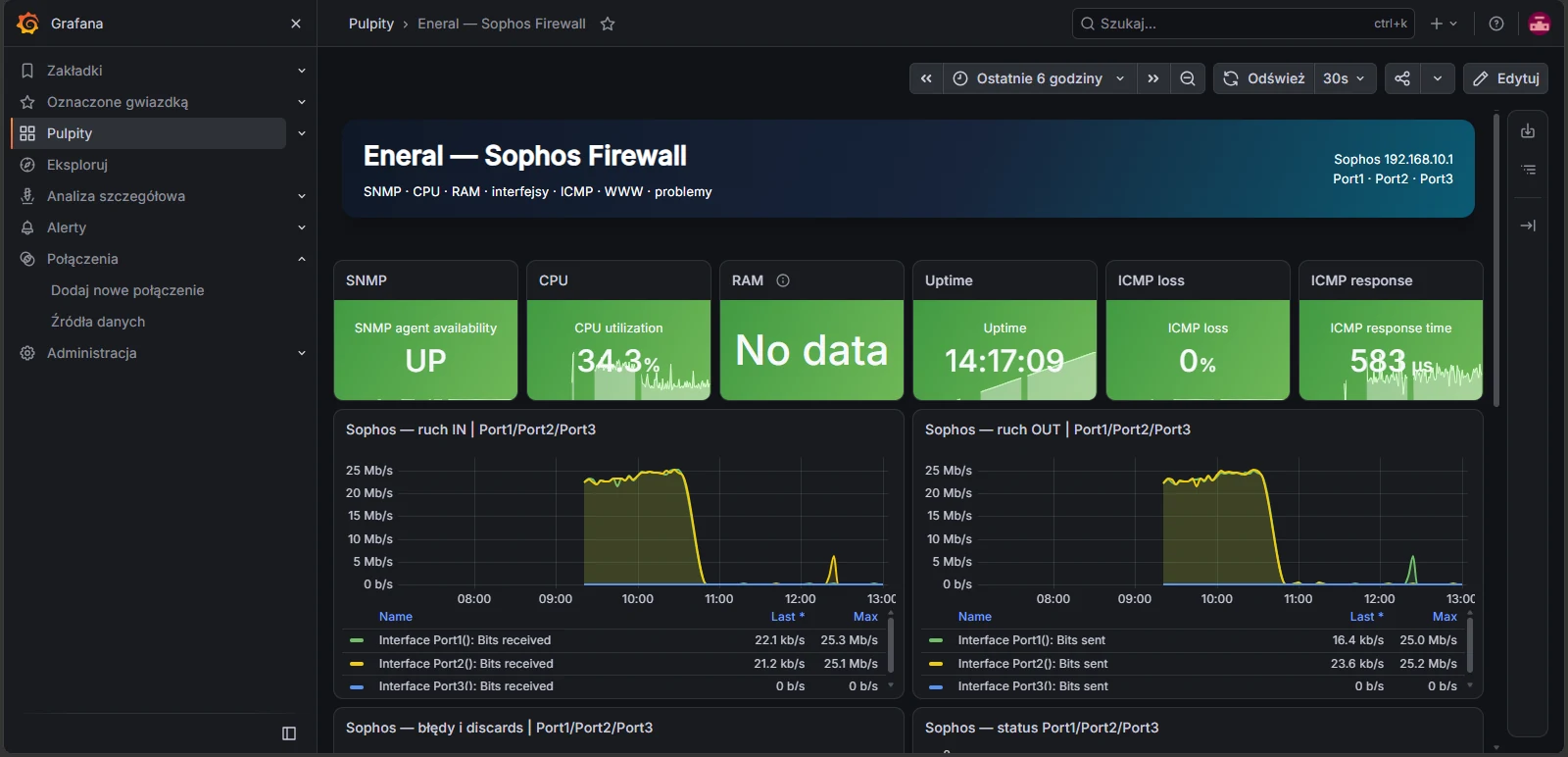This screenshot has height=757, width=1568.
Task: Star the Eneral Sophos Firewall dashboard
Action: point(608,24)
